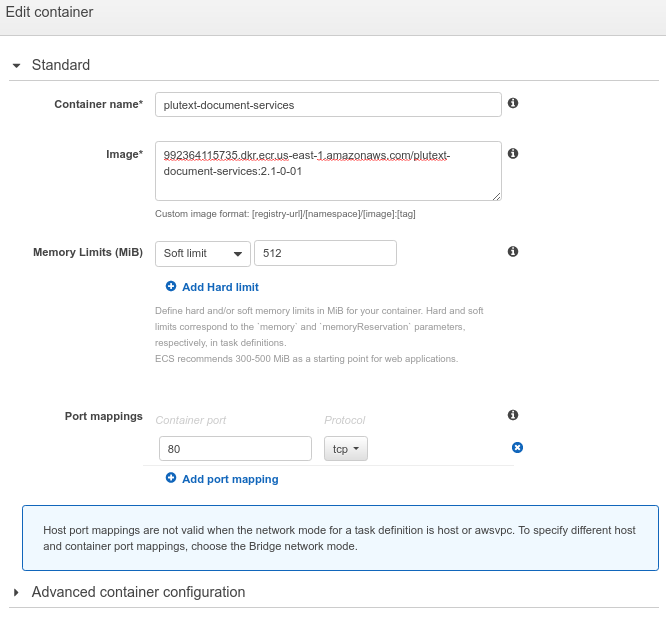Screen dimensions: 666x618
Task: Remove the port 80 mapping row
Action: 517,448
